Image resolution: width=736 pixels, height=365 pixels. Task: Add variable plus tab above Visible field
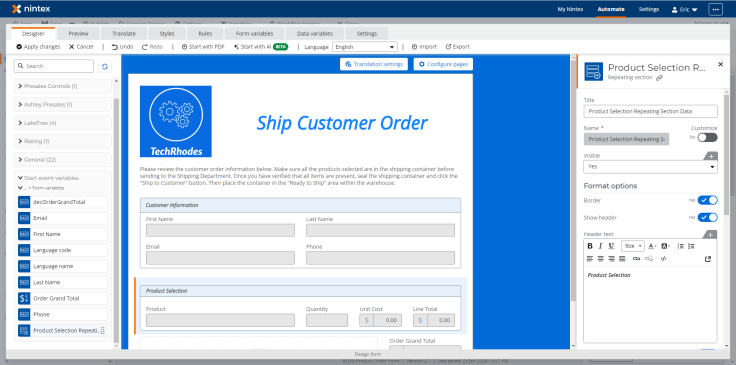(711, 156)
